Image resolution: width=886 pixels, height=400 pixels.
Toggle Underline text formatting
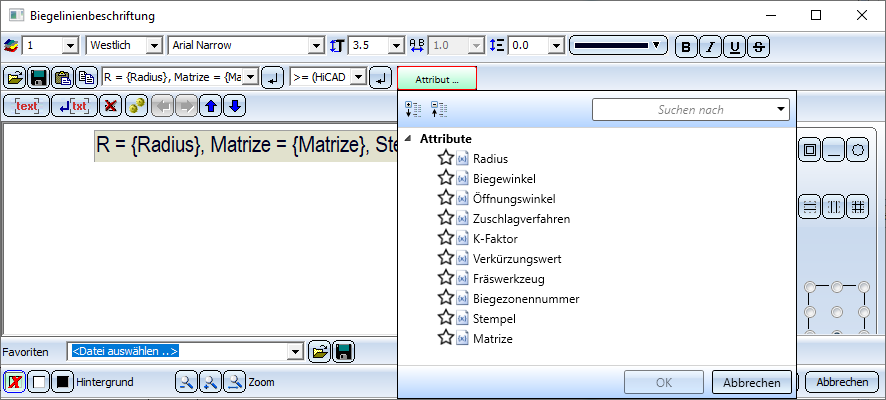click(735, 46)
